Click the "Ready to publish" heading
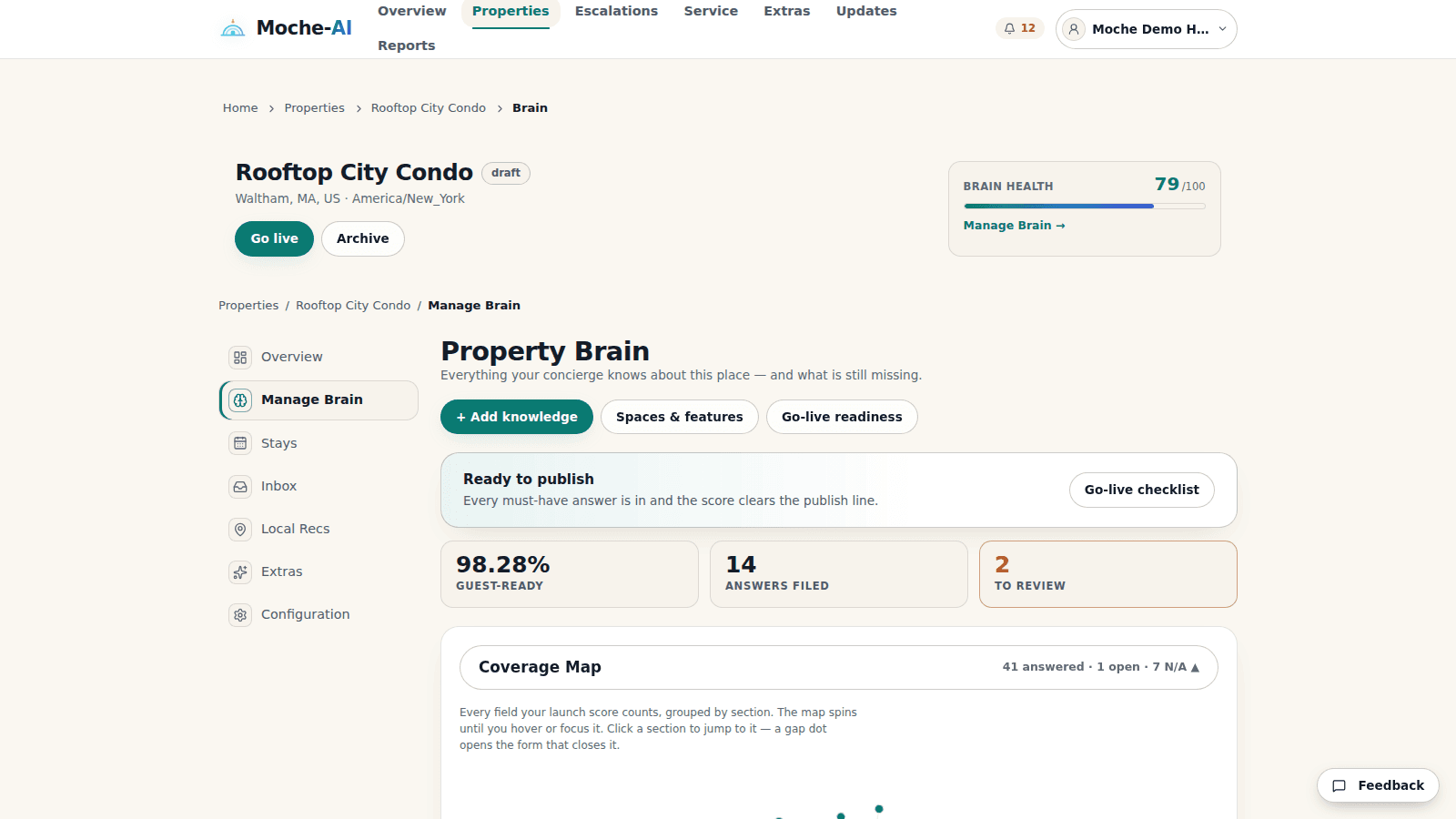Screen dimensions: 1456x819 click(529, 480)
